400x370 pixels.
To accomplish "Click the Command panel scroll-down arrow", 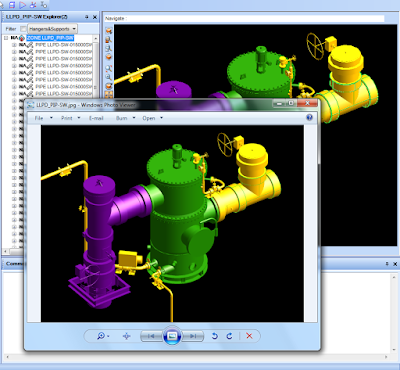I will click(x=395, y=350).
